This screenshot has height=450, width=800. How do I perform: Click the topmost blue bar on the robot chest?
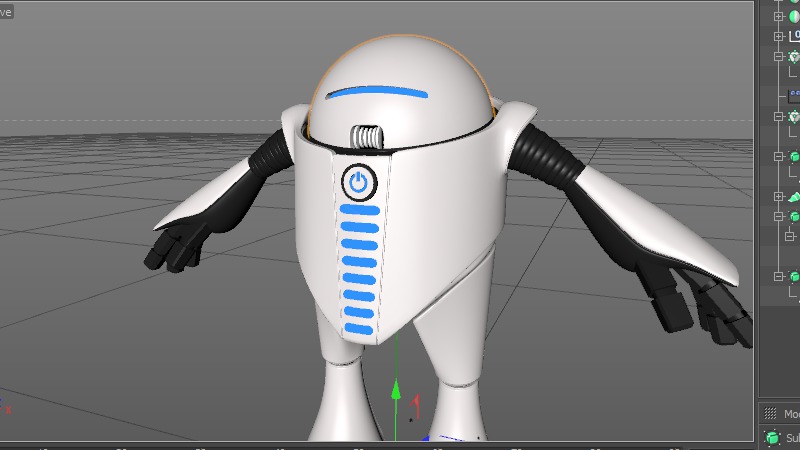point(360,211)
